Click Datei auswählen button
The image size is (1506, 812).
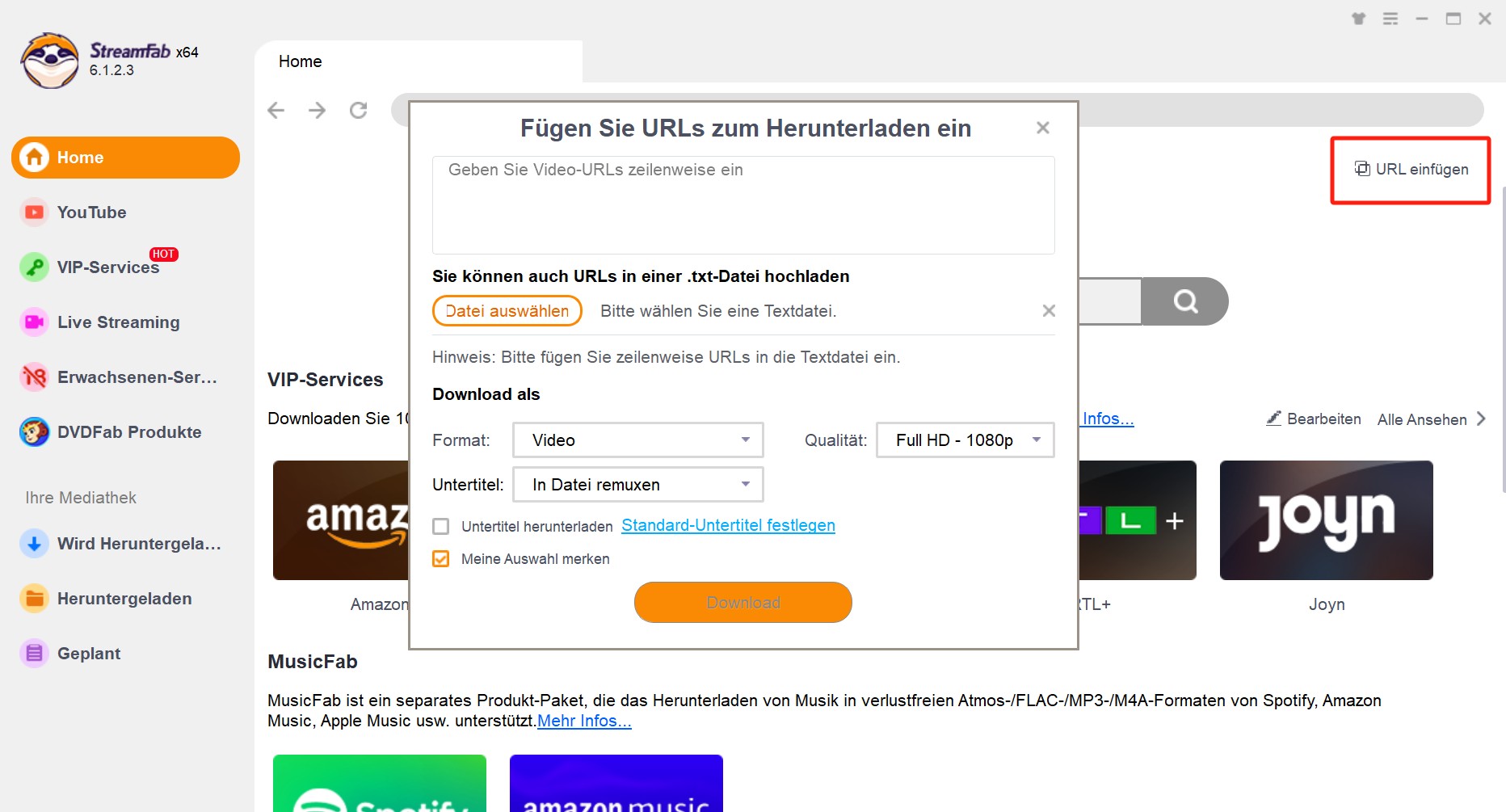[507, 311]
